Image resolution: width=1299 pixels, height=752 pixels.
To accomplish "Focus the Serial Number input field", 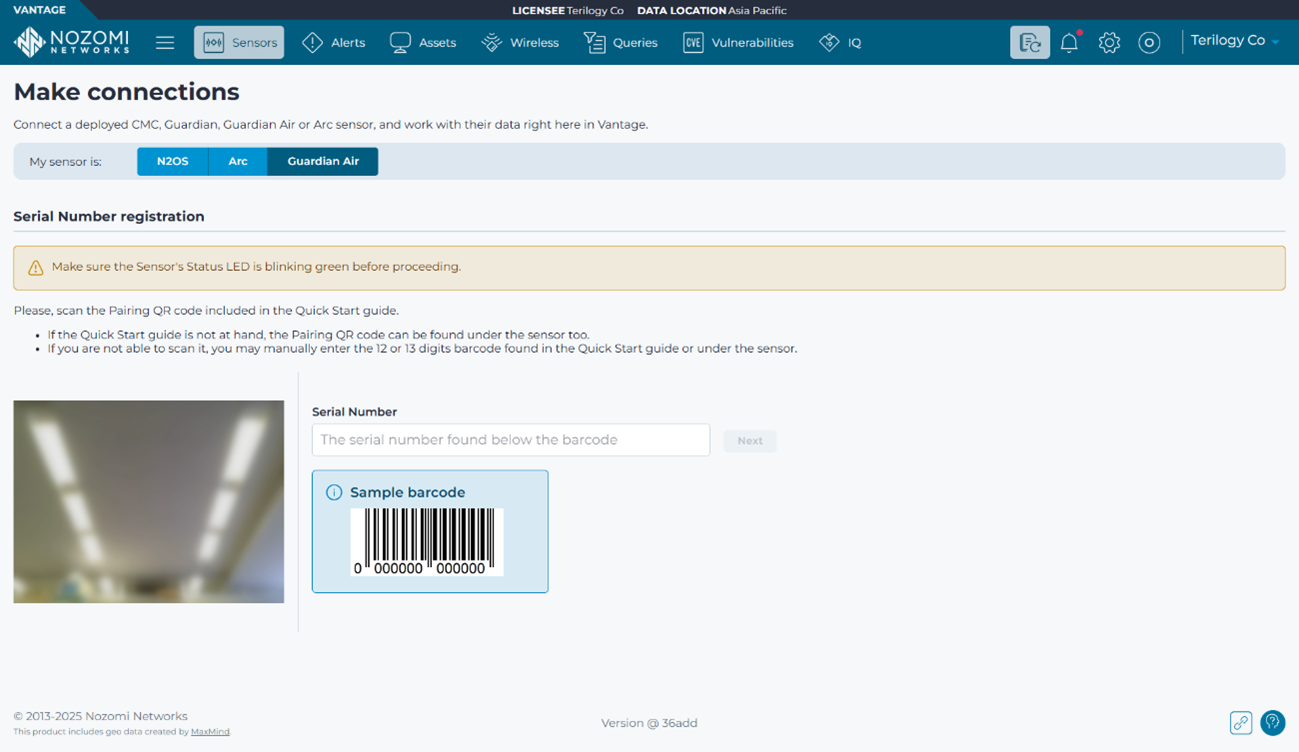I will pos(511,440).
